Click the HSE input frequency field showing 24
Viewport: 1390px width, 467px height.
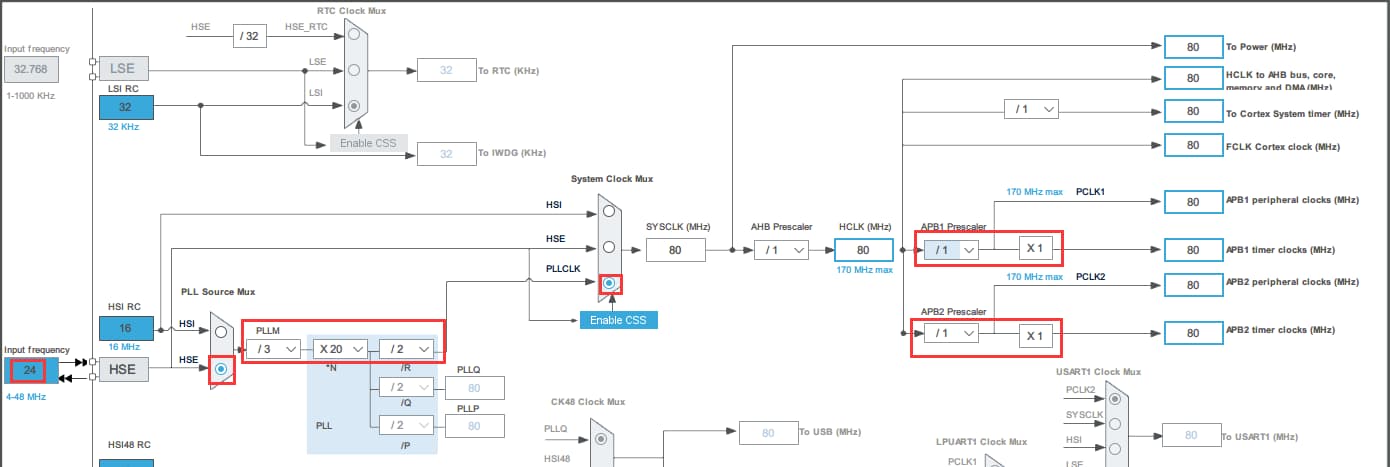coord(29,371)
